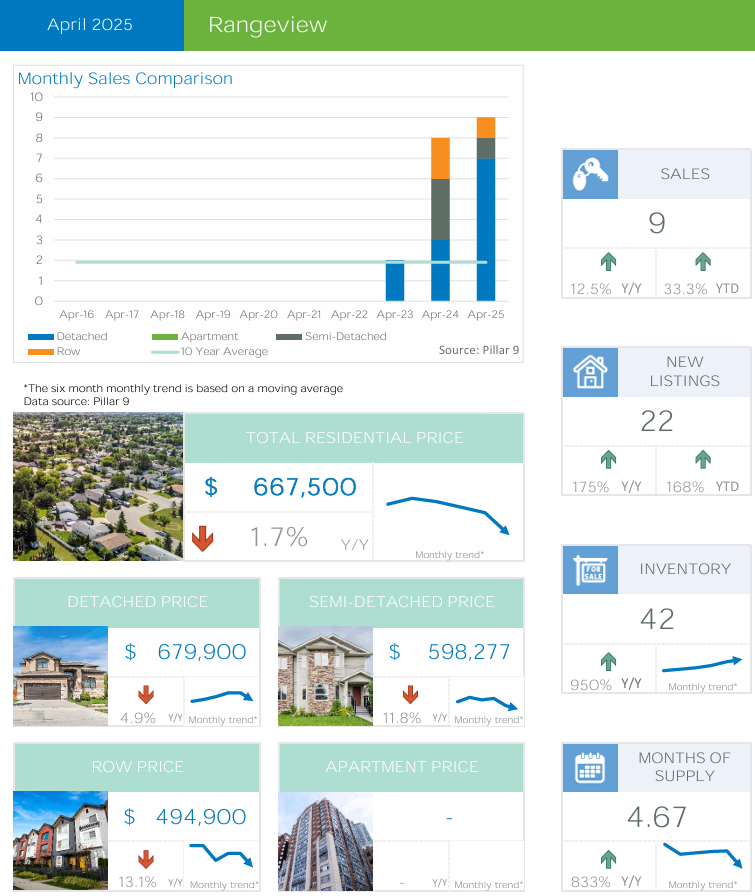Click red down arrow in Row Price card

click(x=145, y=859)
